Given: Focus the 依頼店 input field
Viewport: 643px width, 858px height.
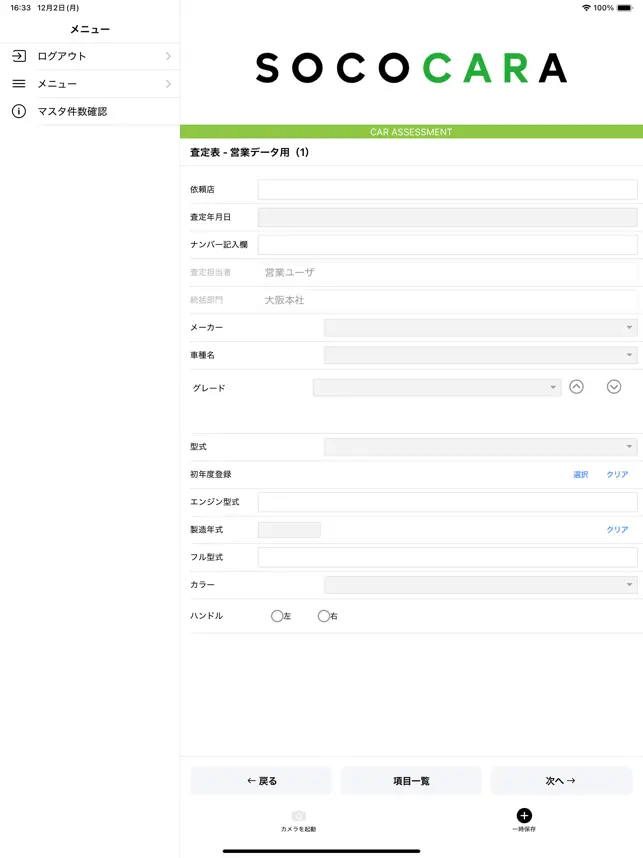Looking at the screenshot, I should coord(448,189).
